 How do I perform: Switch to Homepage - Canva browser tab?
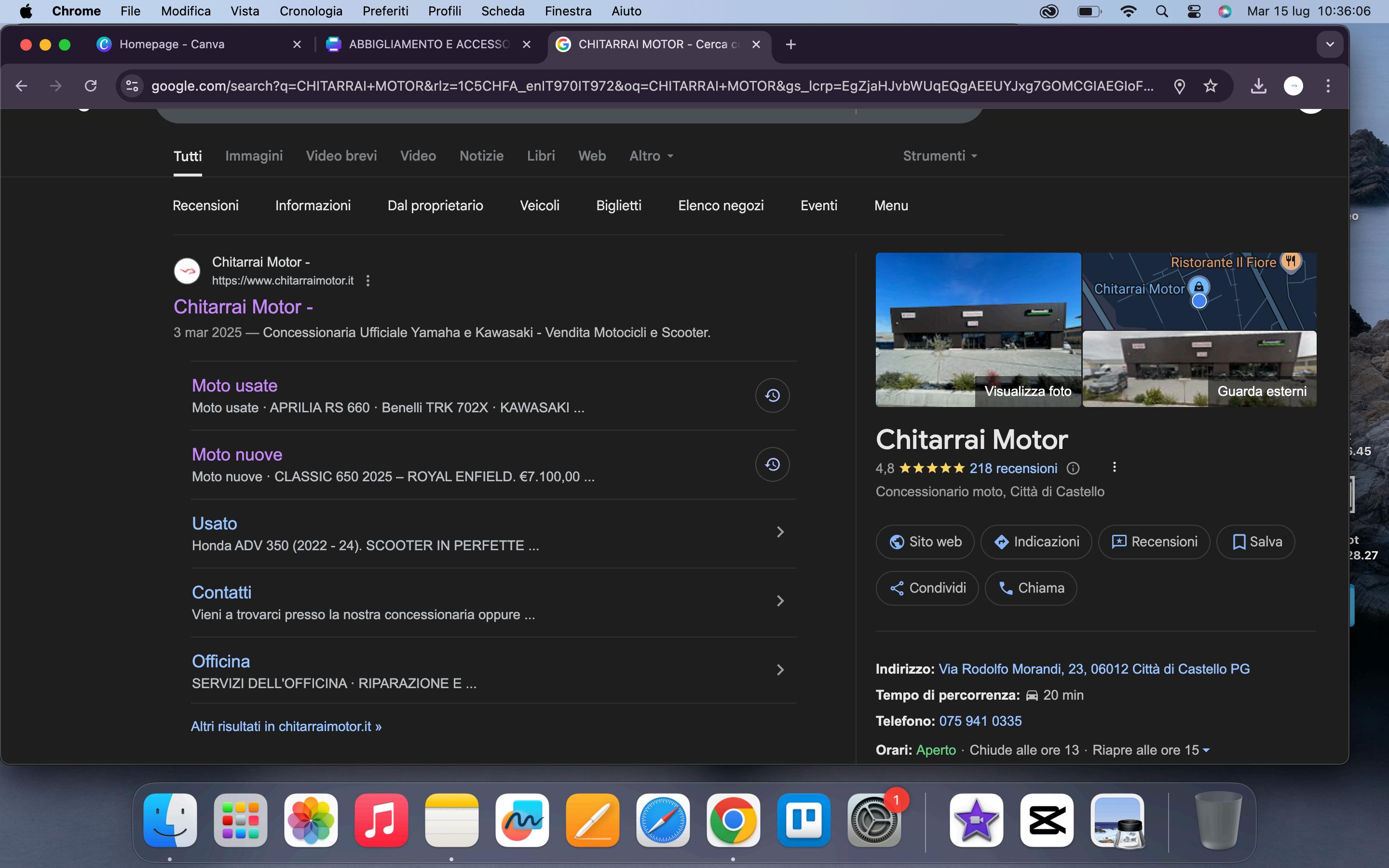point(172,44)
